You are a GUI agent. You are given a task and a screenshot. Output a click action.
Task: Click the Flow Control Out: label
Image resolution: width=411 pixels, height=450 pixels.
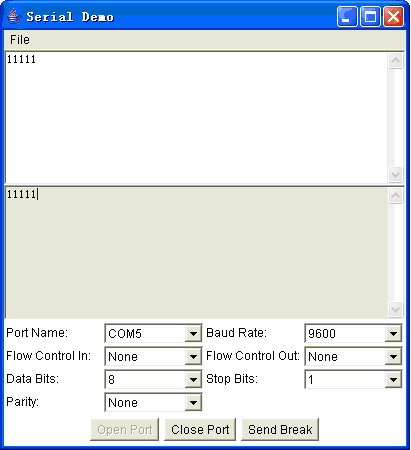[x=253, y=356]
